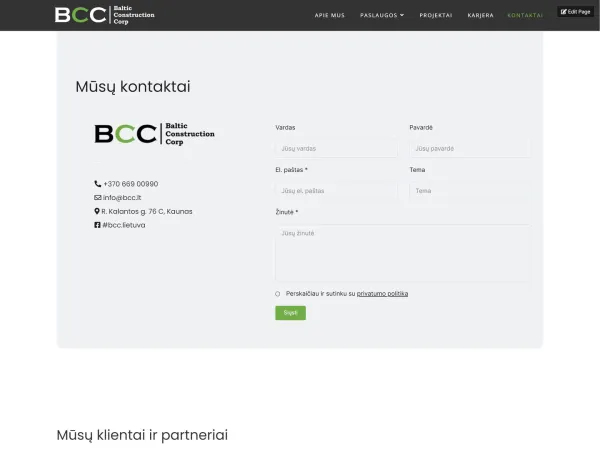Click the envelope icon beside info@bcc.lt

point(98,198)
